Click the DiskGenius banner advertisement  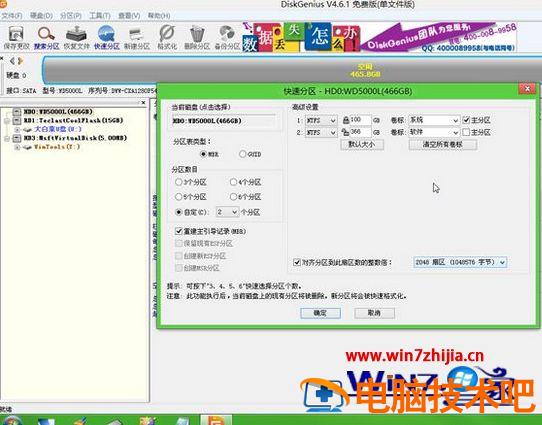pyautogui.click(x=380, y=37)
